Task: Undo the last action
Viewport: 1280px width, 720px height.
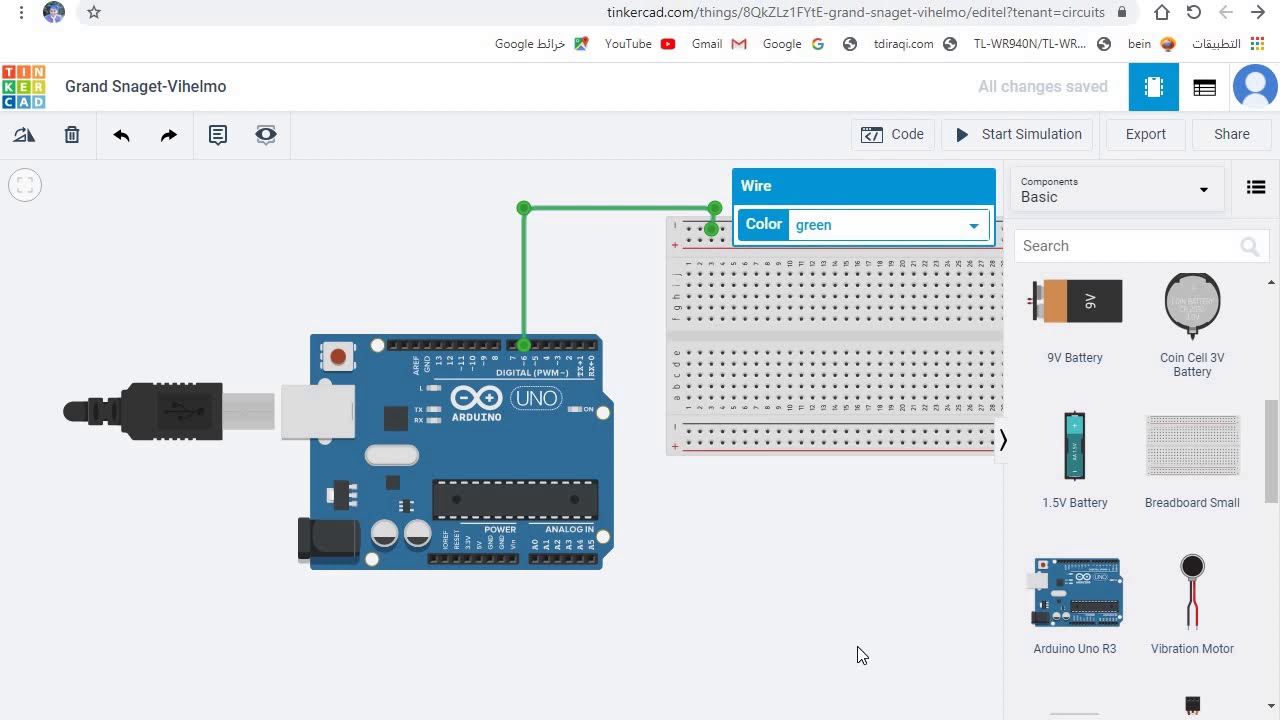Action: [121, 135]
